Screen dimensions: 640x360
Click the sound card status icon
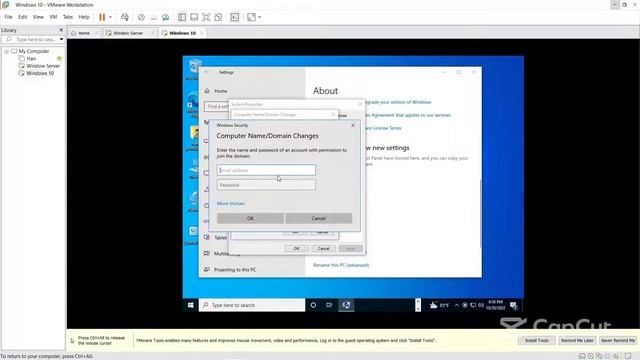coord(616,356)
